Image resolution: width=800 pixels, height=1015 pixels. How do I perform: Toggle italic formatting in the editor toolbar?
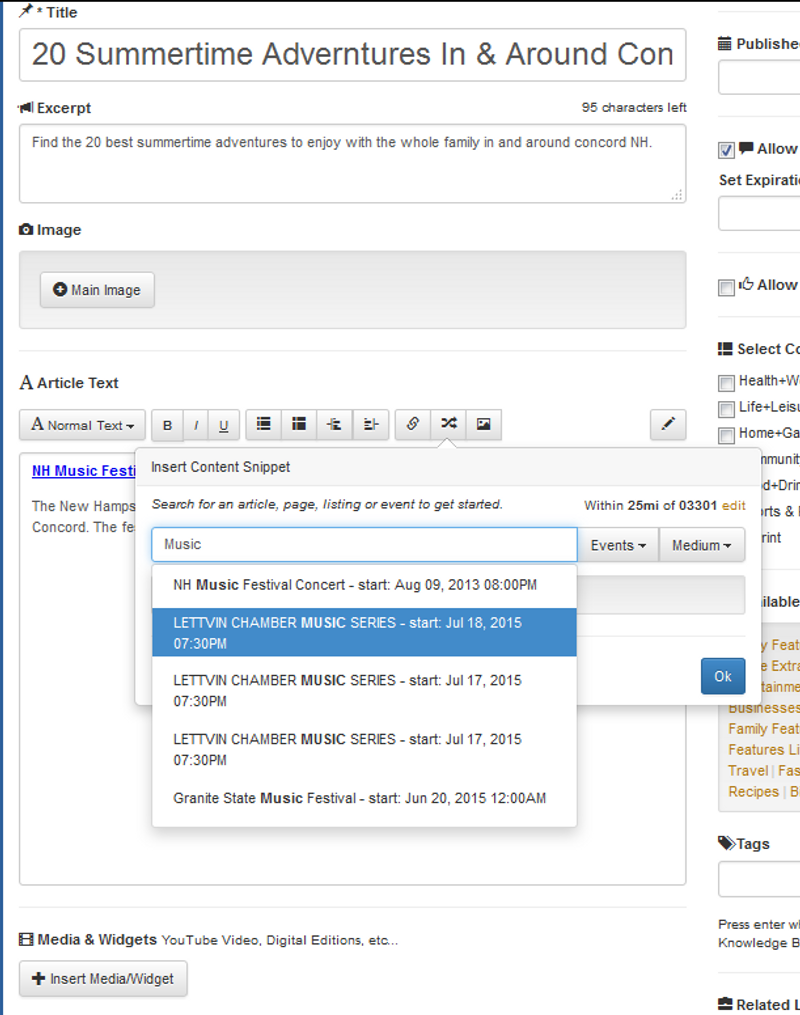[x=196, y=425]
